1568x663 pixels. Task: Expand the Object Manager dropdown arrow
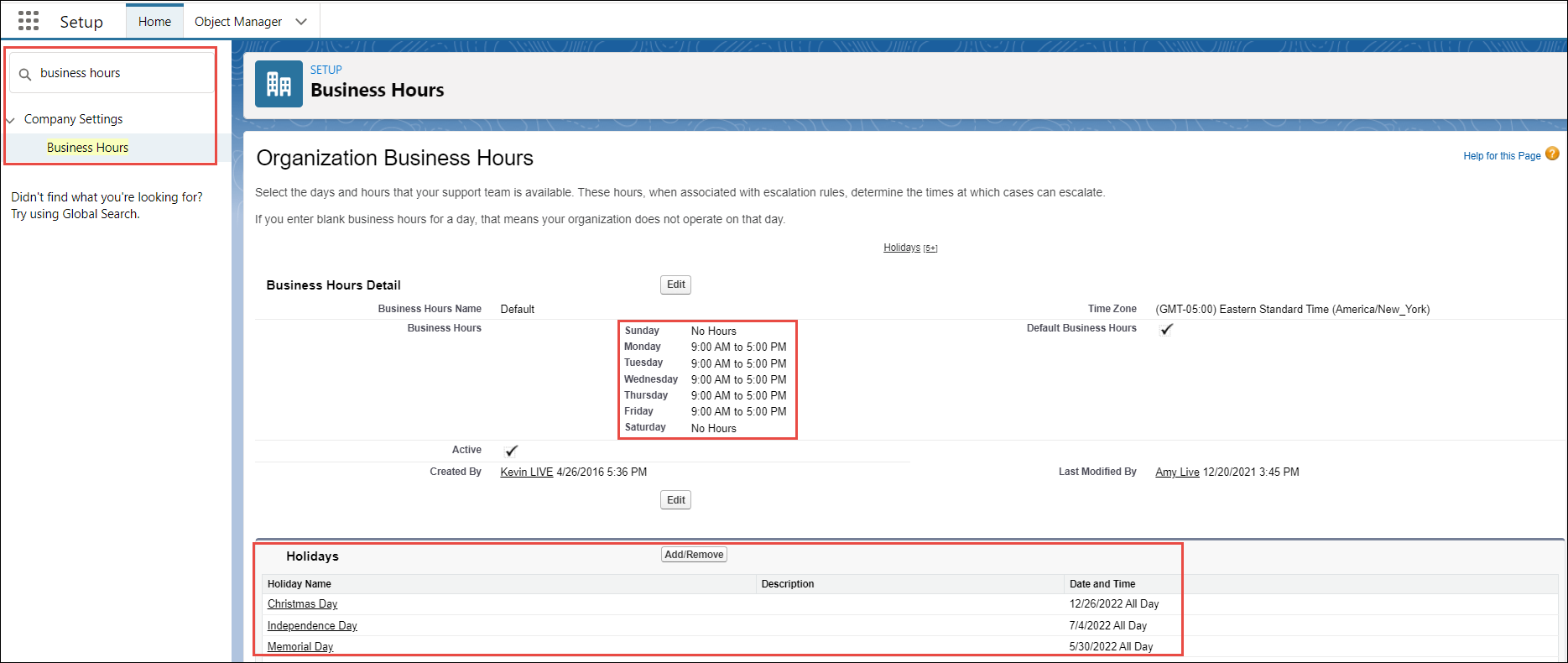(301, 22)
